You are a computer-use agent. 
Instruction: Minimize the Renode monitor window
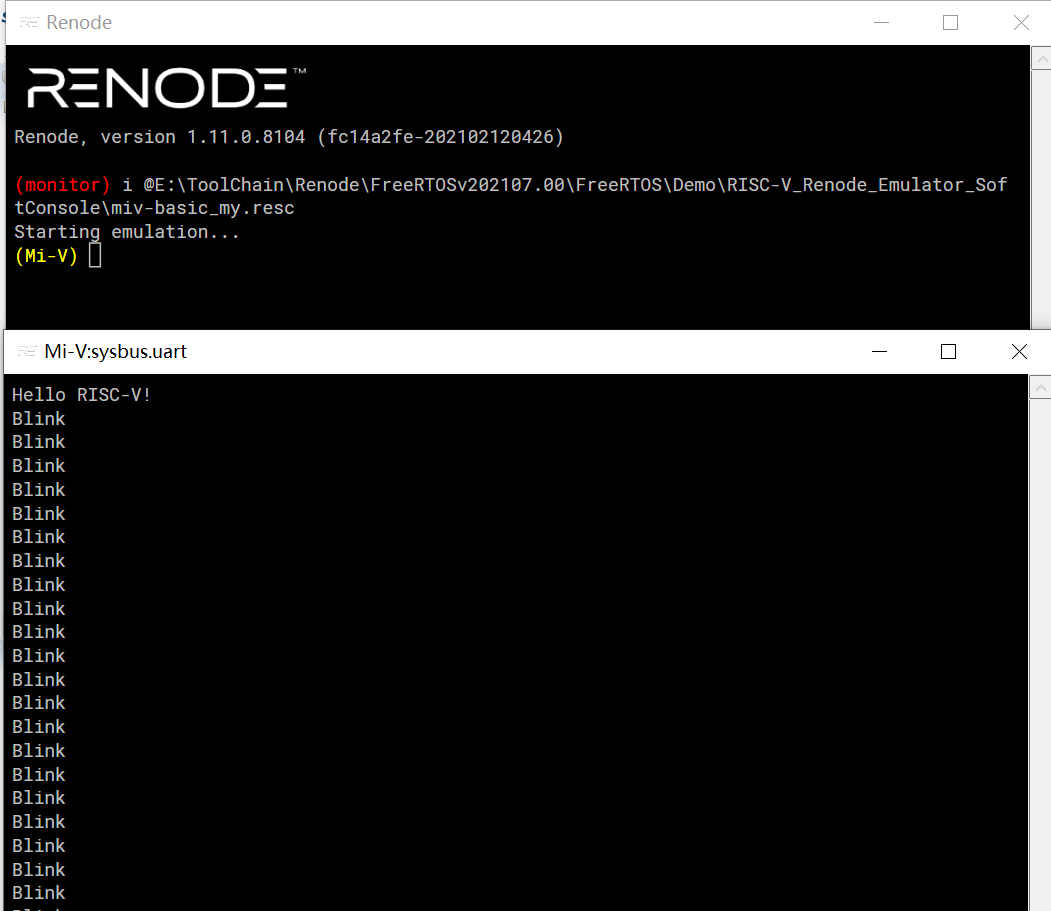881,23
